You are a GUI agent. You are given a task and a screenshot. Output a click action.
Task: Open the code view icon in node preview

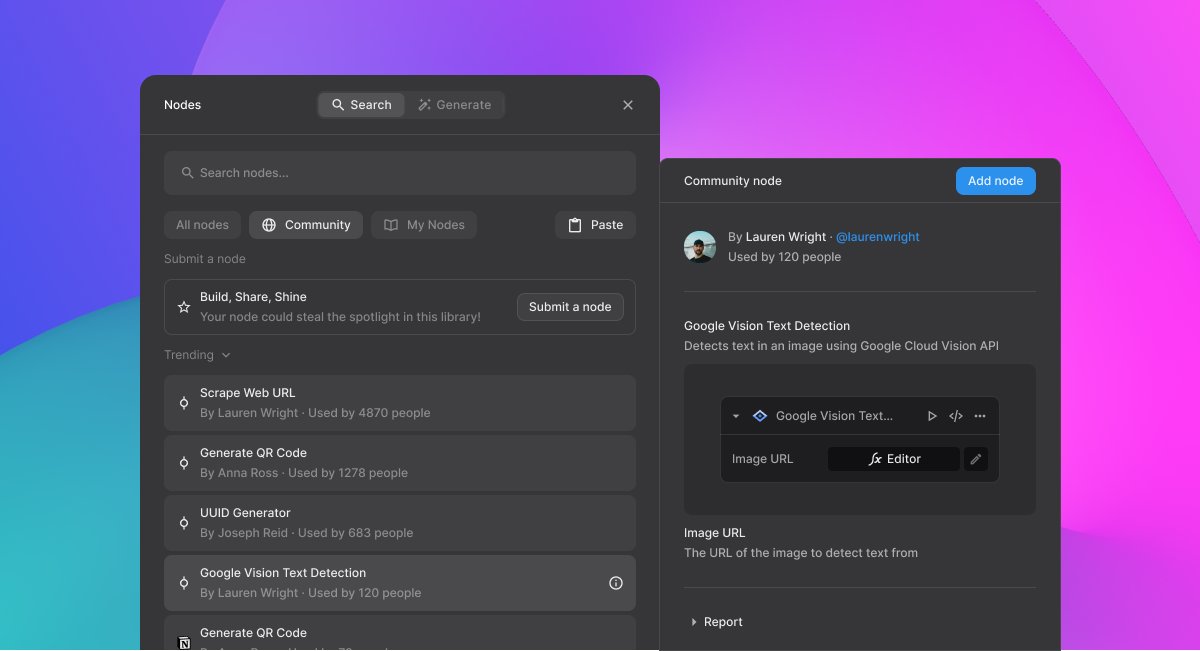point(956,416)
